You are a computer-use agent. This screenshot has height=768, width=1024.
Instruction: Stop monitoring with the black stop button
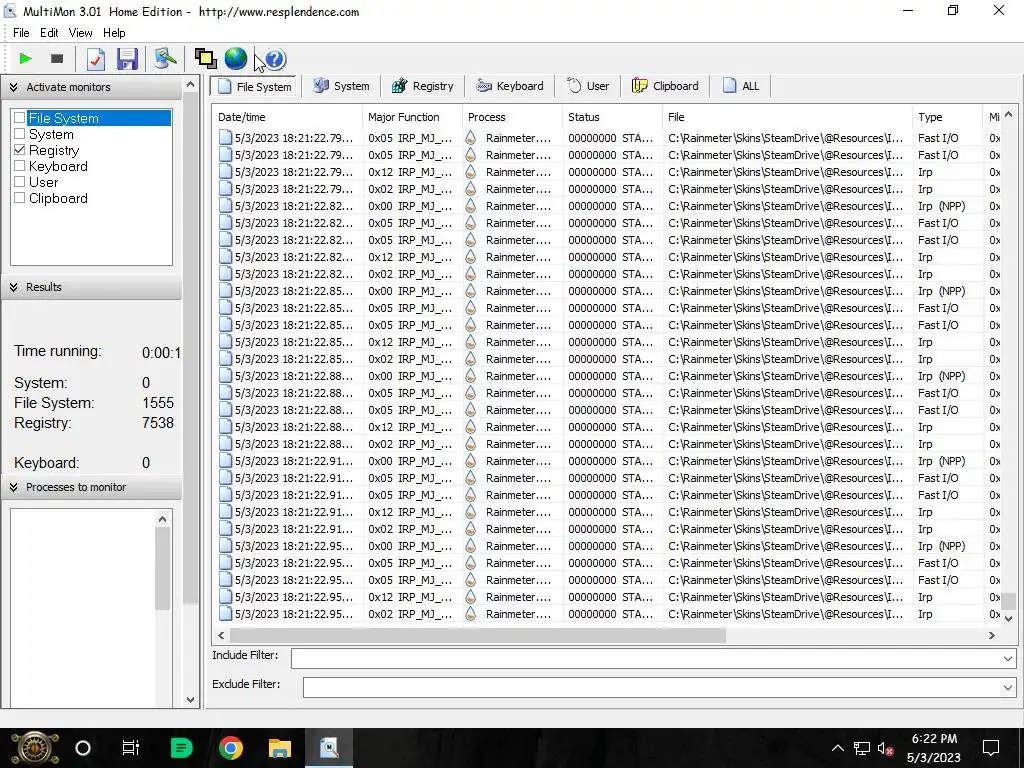tap(57, 59)
